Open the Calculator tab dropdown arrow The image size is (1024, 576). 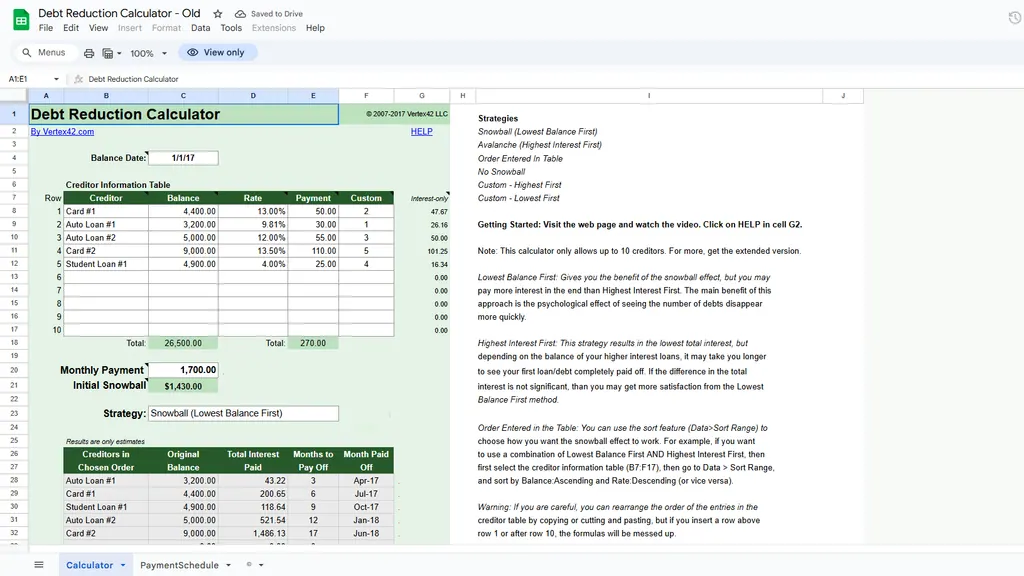123,565
